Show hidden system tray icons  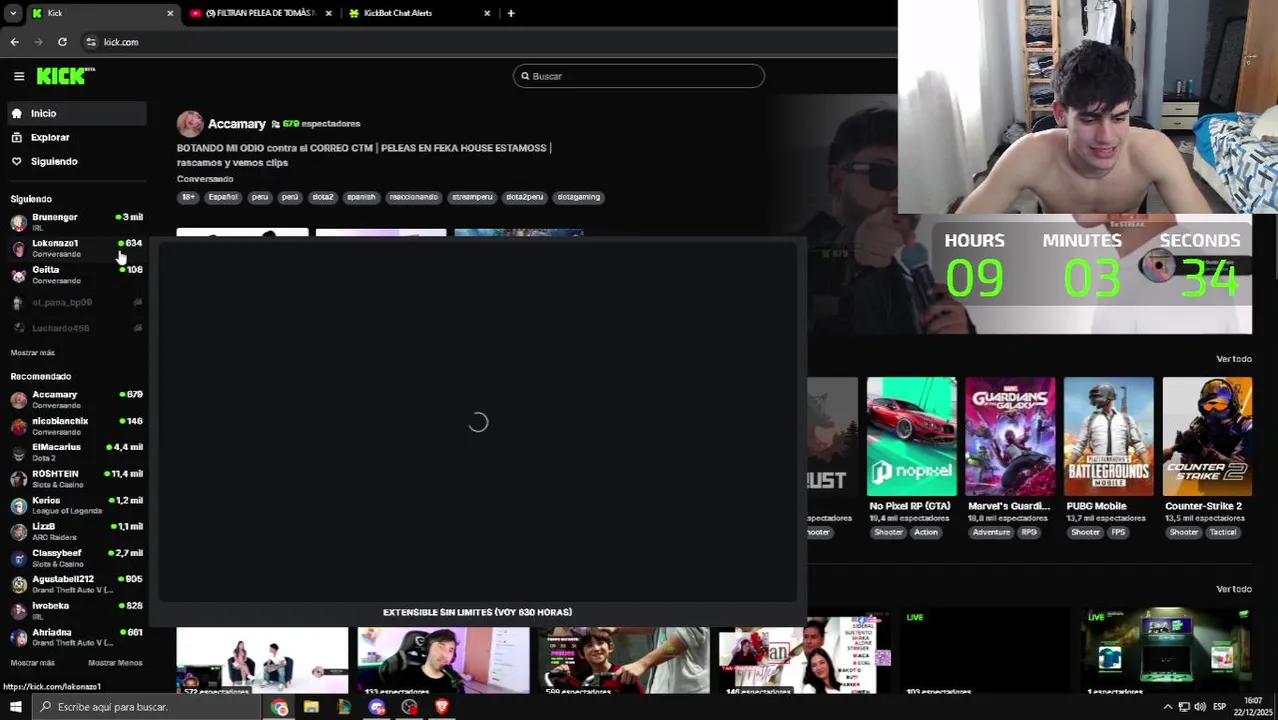pos(1167,707)
